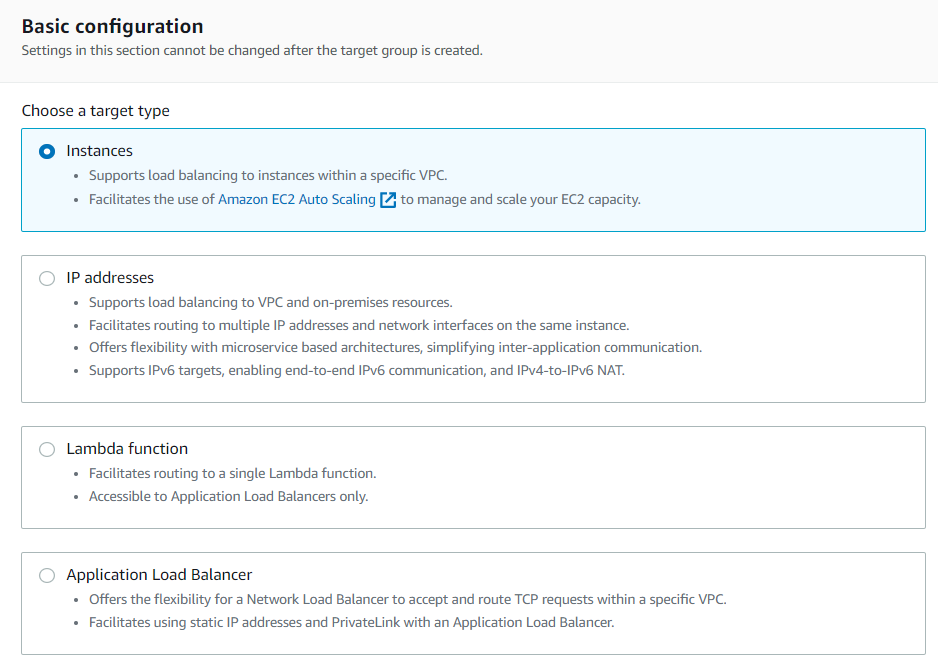
Task: Open the Amazon EC2 Auto Scaling link
Action: [x=297, y=199]
